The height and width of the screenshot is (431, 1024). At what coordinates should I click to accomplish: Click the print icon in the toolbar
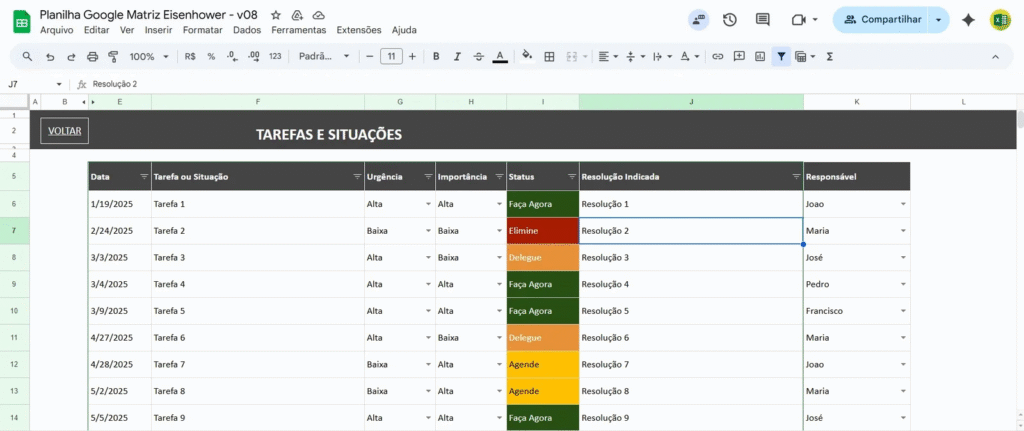[92, 56]
